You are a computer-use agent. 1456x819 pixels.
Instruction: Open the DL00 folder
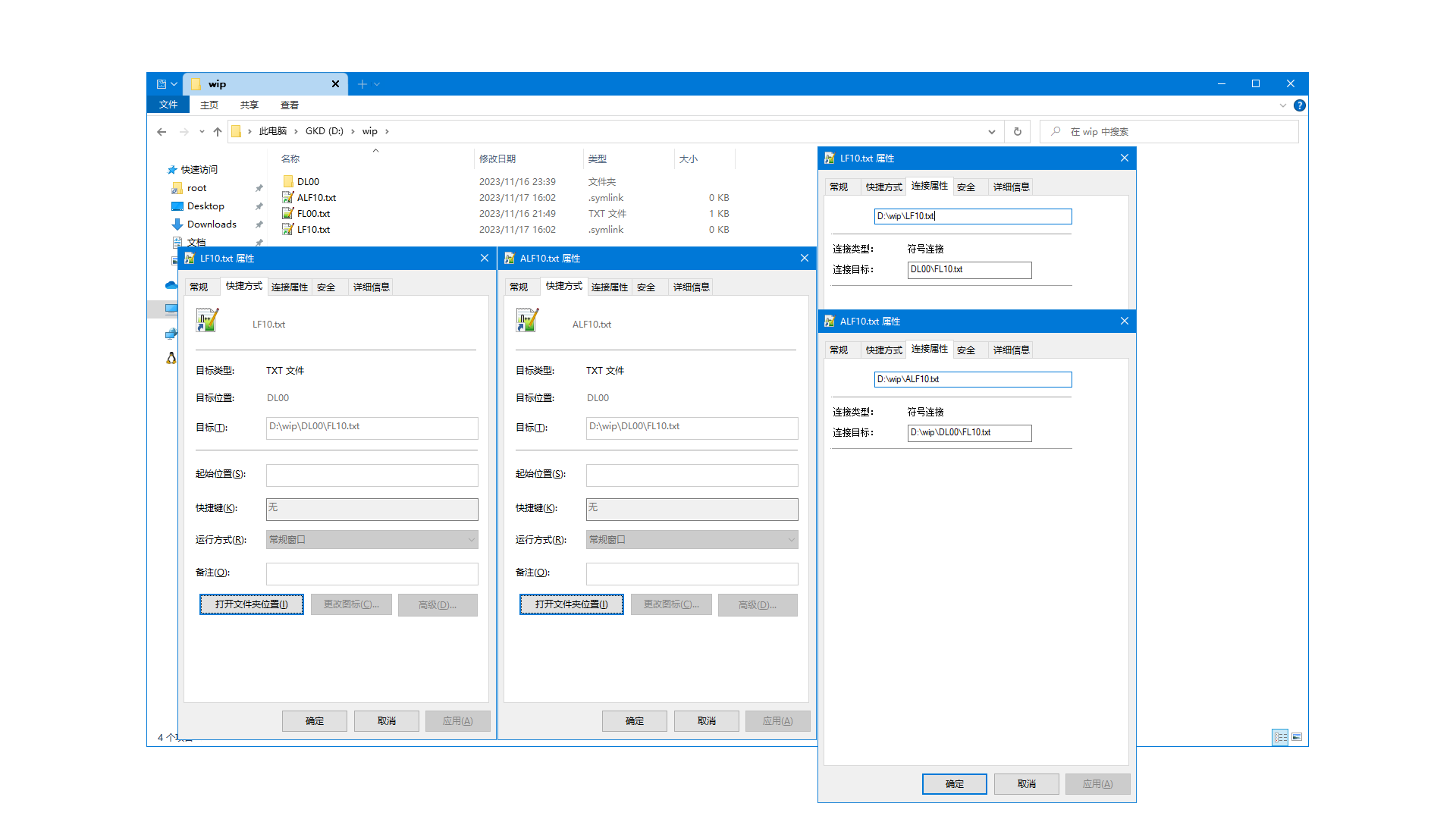(307, 181)
